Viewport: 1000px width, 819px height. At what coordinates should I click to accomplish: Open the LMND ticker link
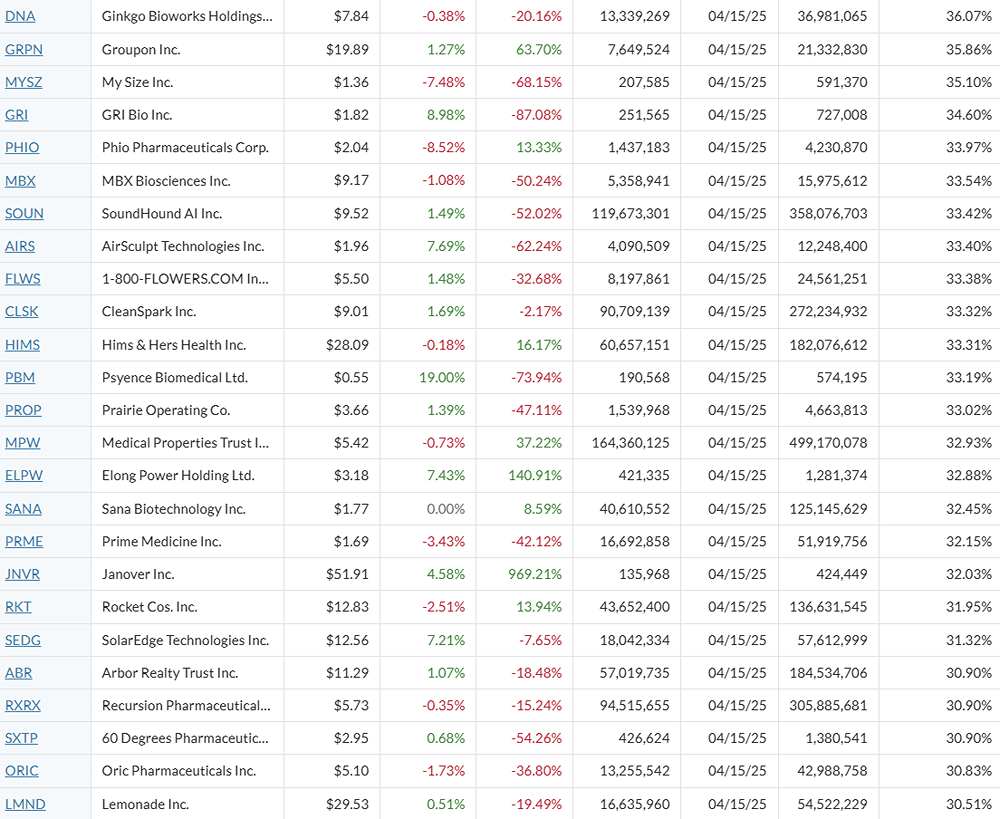point(25,804)
